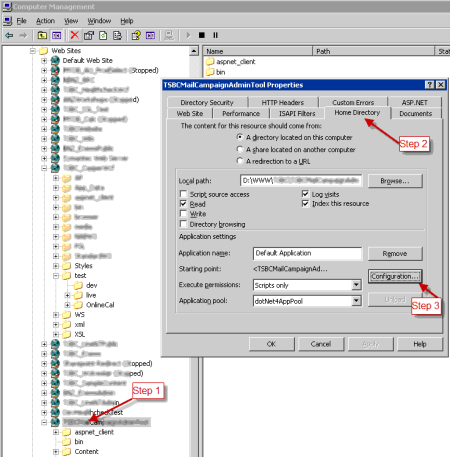The width and height of the screenshot is (450, 457).
Task: Enable the Script source access checkbox
Action: click(183, 194)
